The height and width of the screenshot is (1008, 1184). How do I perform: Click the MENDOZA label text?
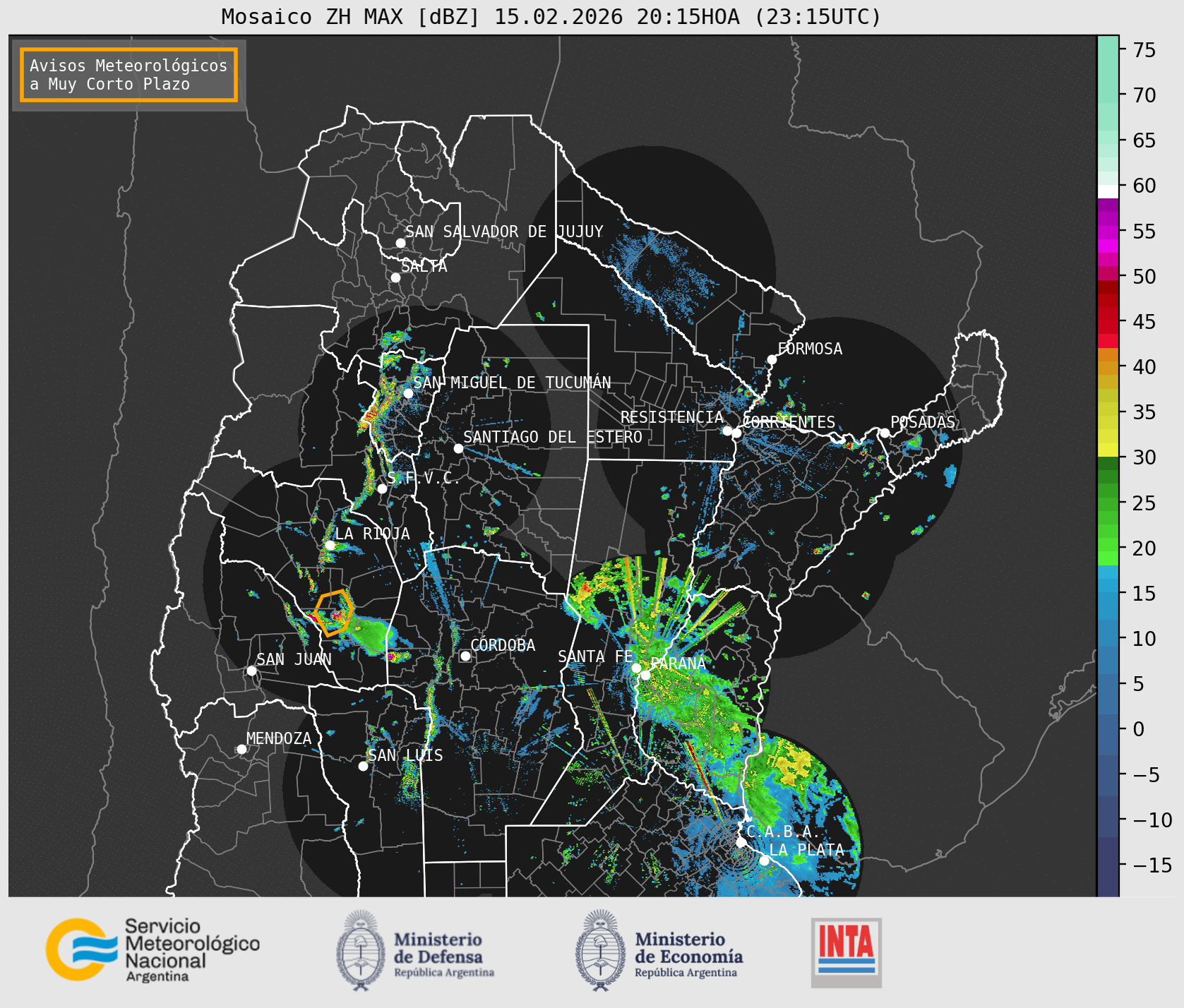pyautogui.click(x=279, y=738)
